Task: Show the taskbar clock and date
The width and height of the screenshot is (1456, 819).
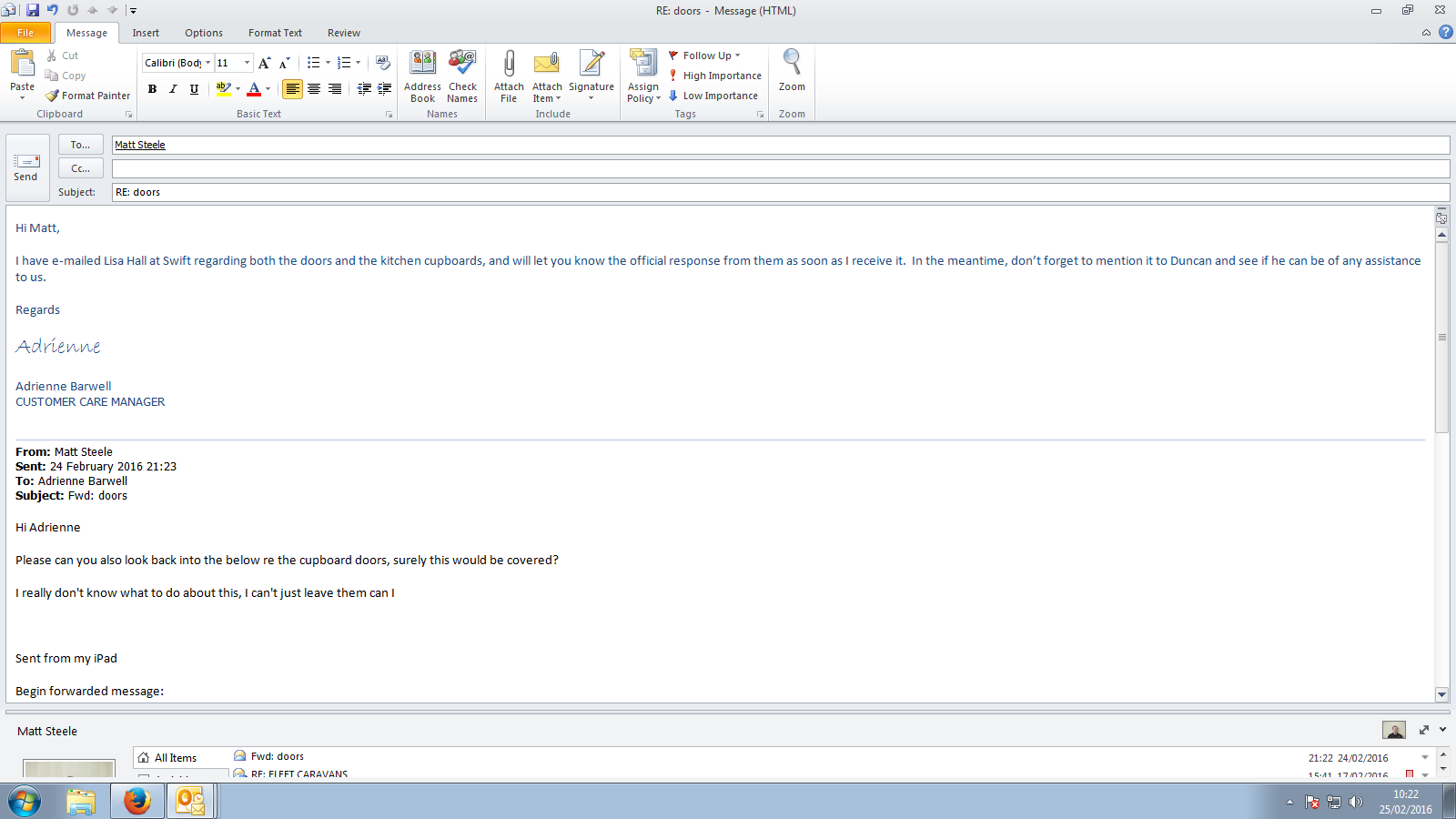Action: (1405, 802)
